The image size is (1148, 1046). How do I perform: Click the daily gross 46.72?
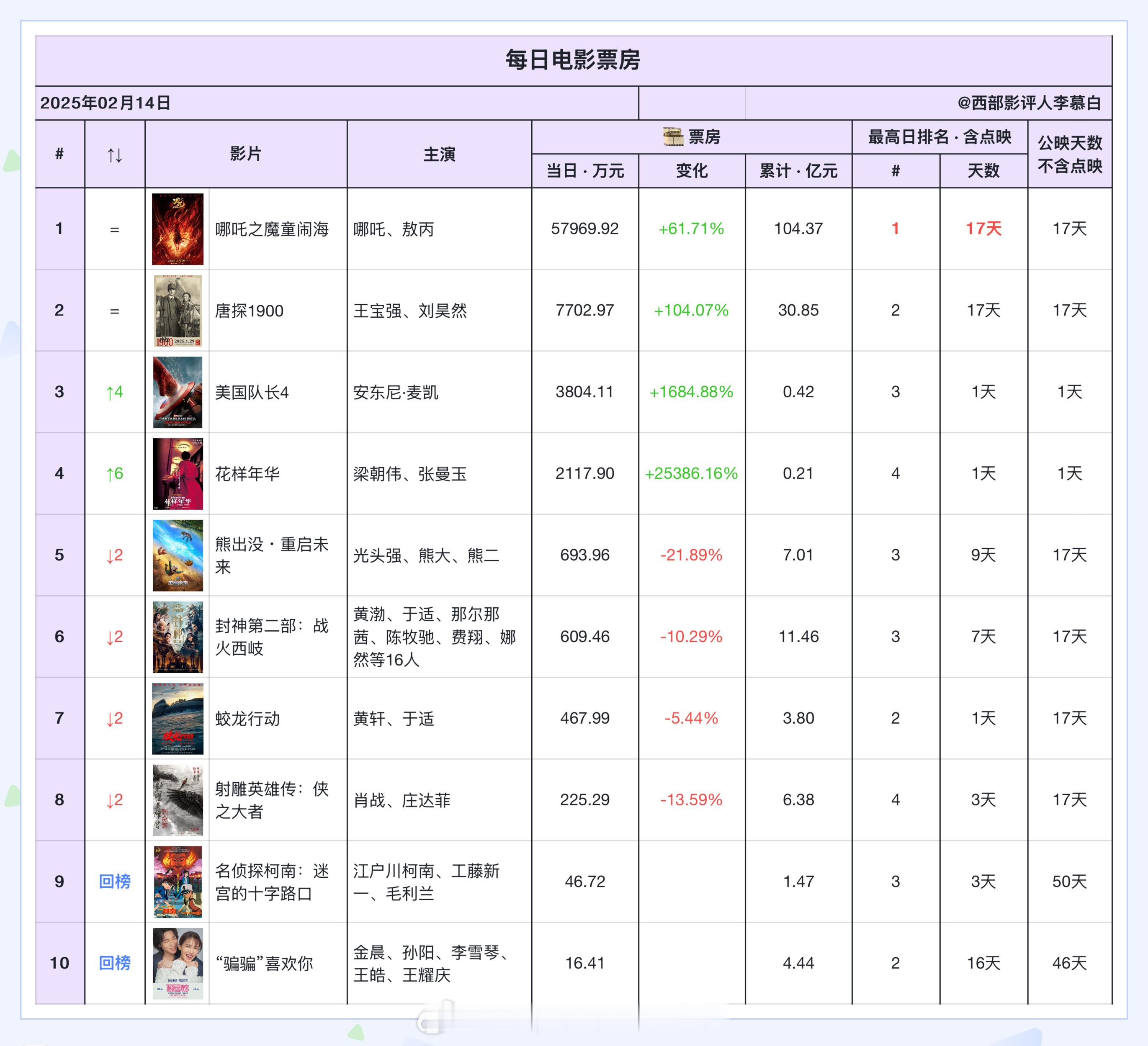pos(585,882)
